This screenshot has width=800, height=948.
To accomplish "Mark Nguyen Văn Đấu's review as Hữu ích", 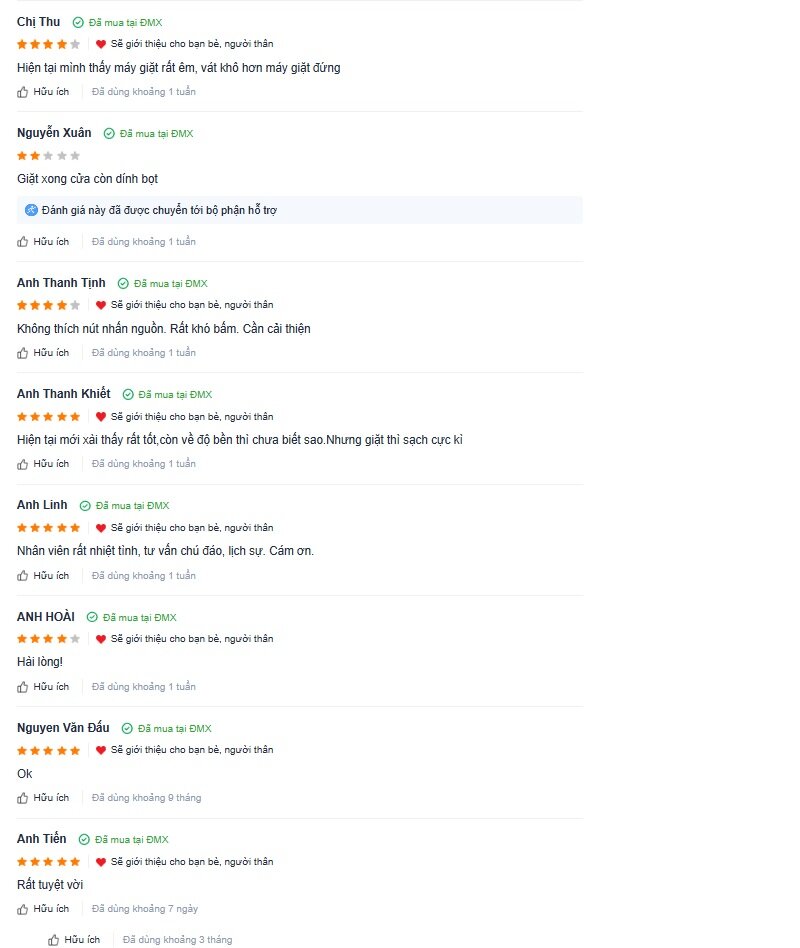I will [x=43, y=798].
